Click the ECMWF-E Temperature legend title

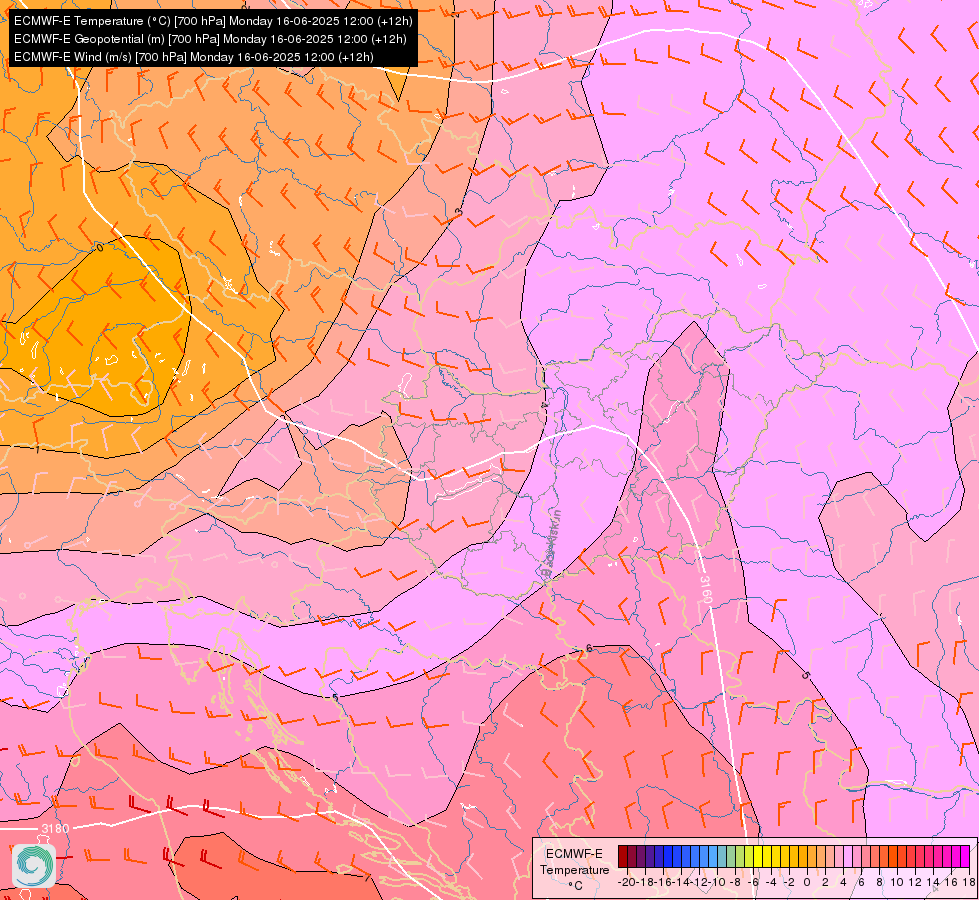point(574,862)
